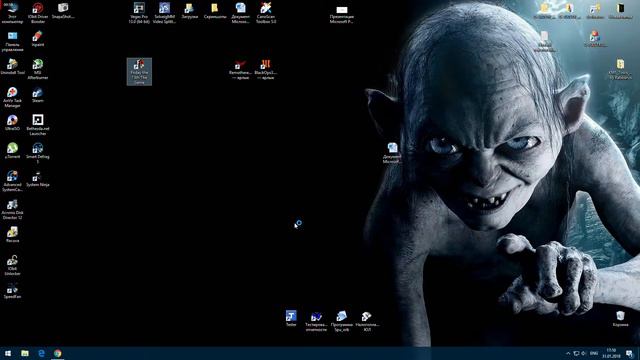Open the Корзина recycle bin
This screenshot has height=360, width=640.
[620, 319]
